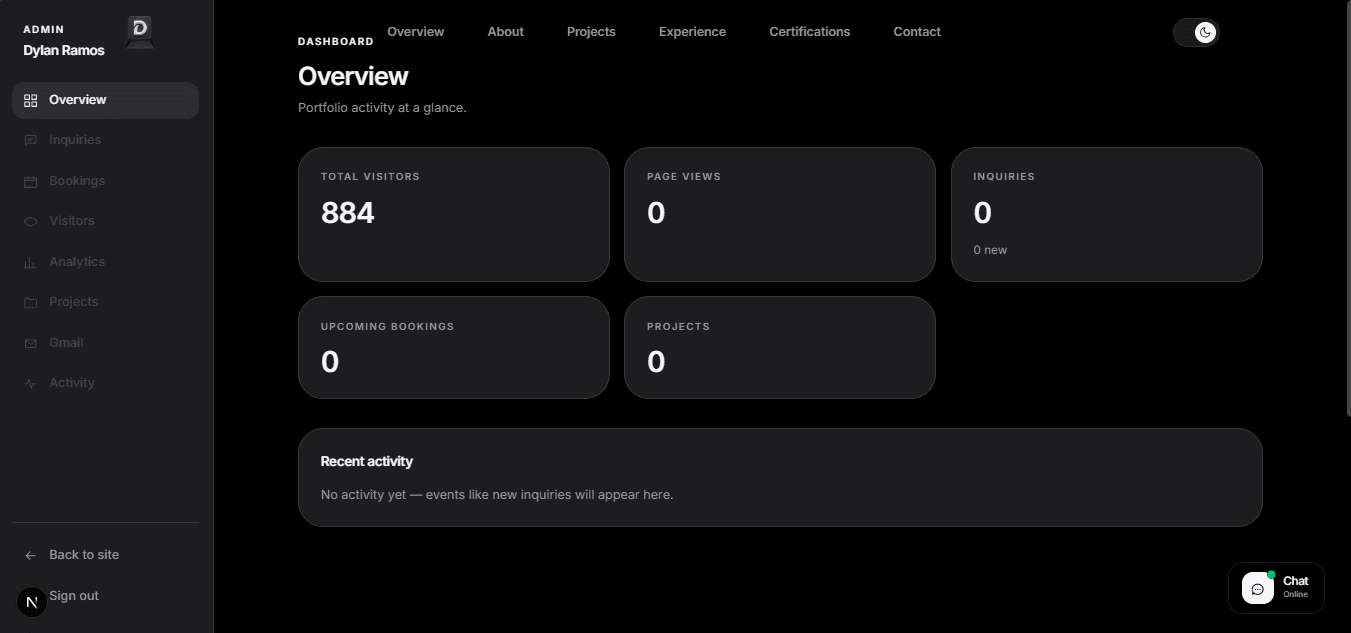Viewport: 1351px width, 633px height.
Task: Click the Upcoming Bookings card
Action: 454,347
